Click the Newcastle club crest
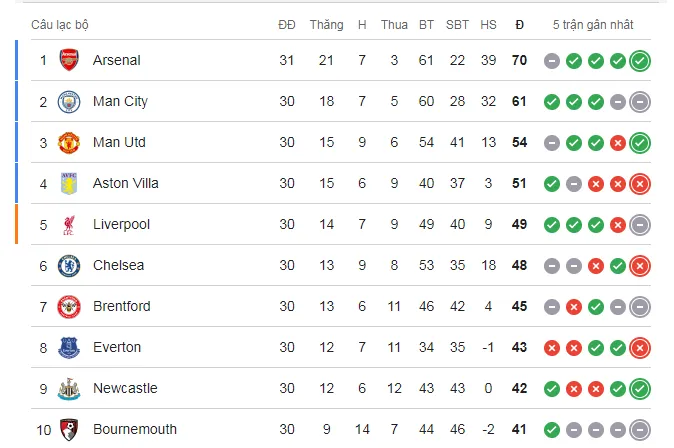 69,388
